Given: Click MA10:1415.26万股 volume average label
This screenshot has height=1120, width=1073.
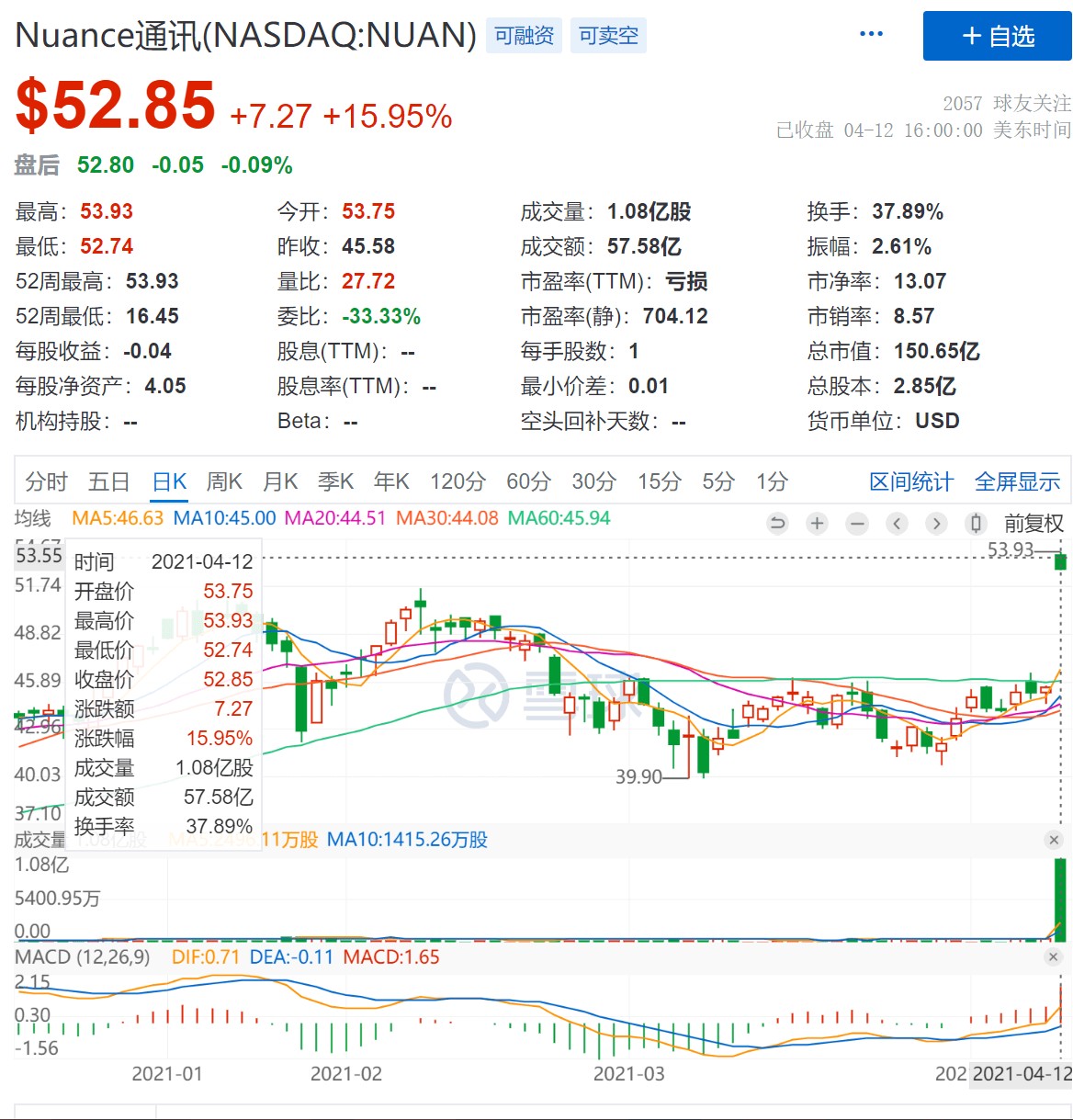Looking at the screenshot, I should (407, 840).
